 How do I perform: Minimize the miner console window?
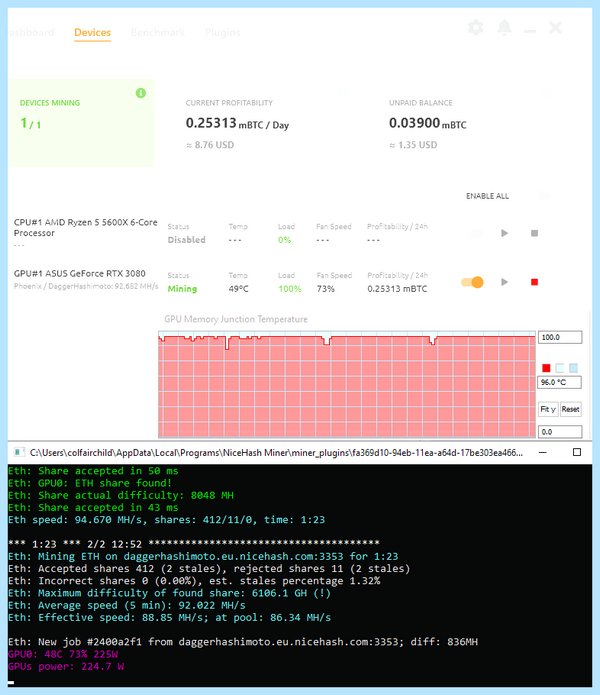(543, 453)
